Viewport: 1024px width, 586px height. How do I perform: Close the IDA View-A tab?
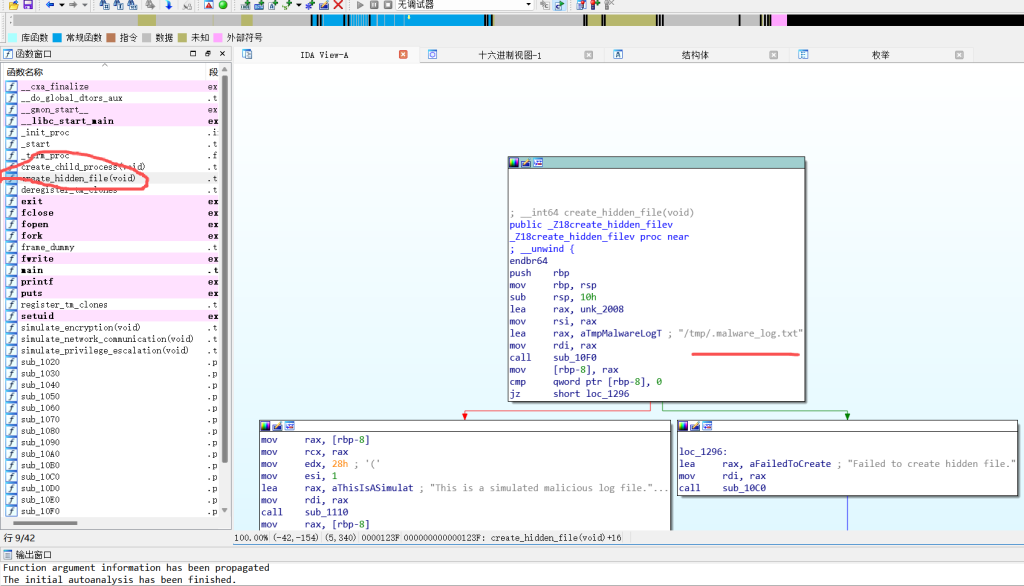[403, 55]
